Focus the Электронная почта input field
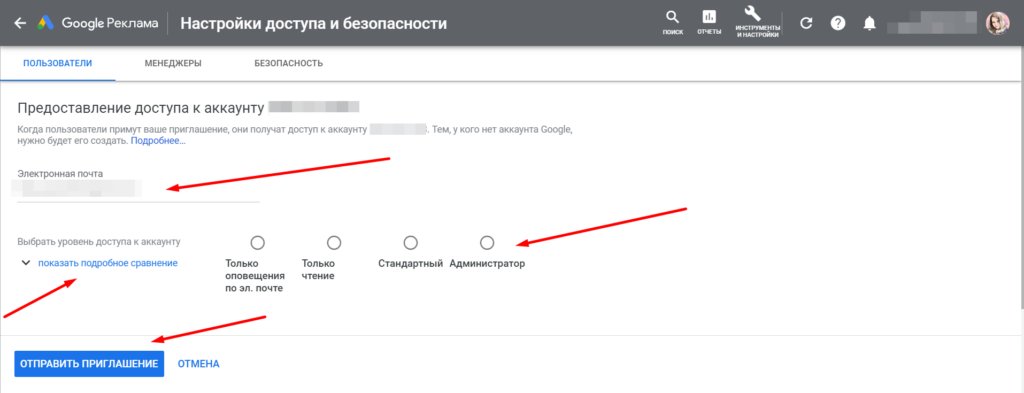The width and height of the screenshot is (1024, 393). click(138, 190)
